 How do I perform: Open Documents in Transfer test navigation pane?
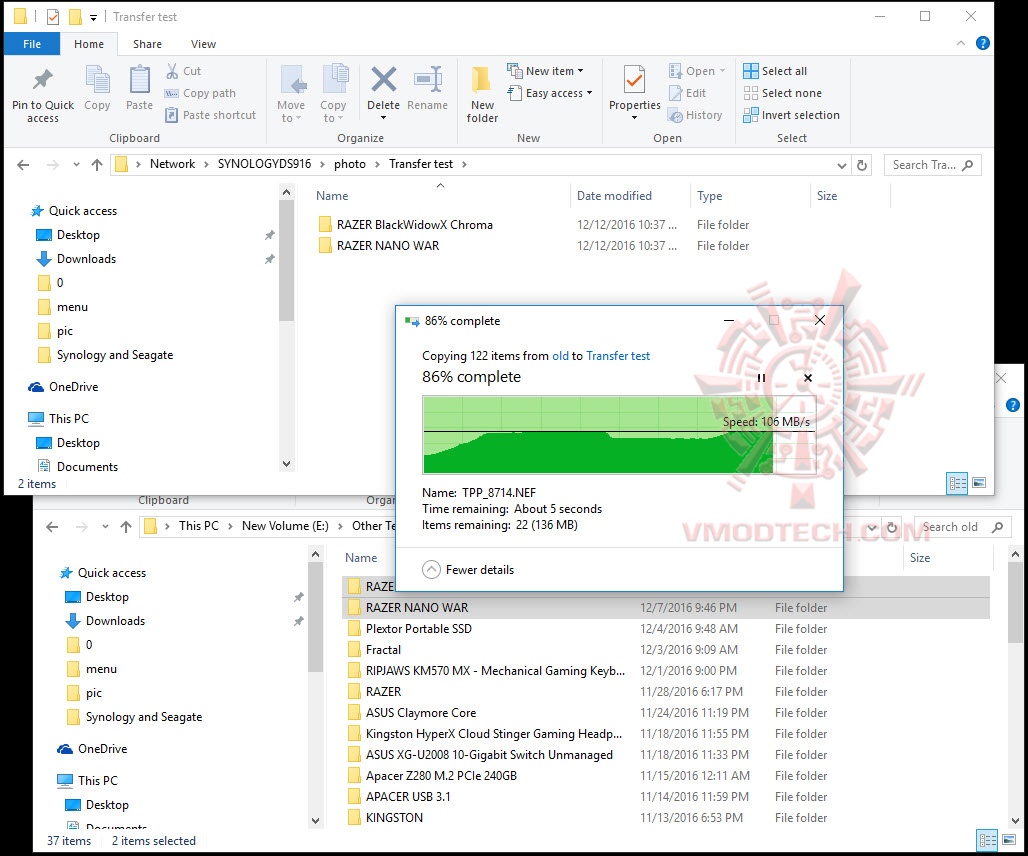(87, 467)
